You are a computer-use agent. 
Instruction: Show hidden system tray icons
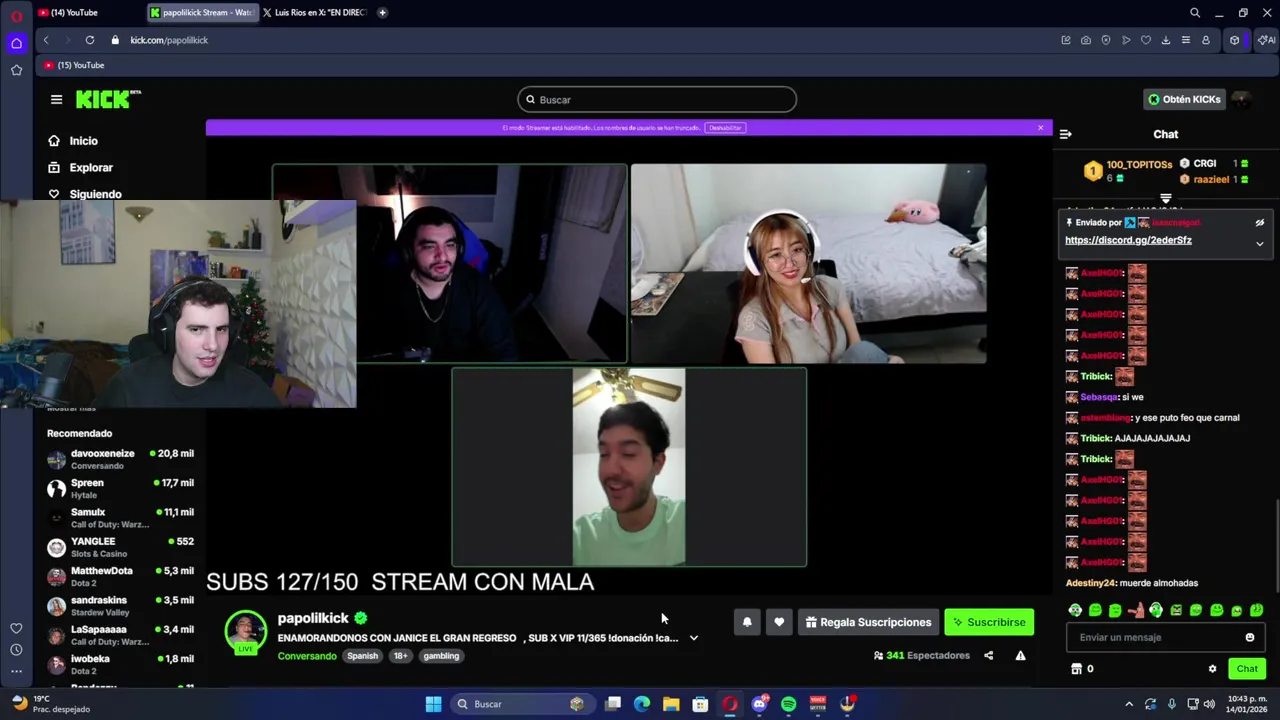point(1129,704)
